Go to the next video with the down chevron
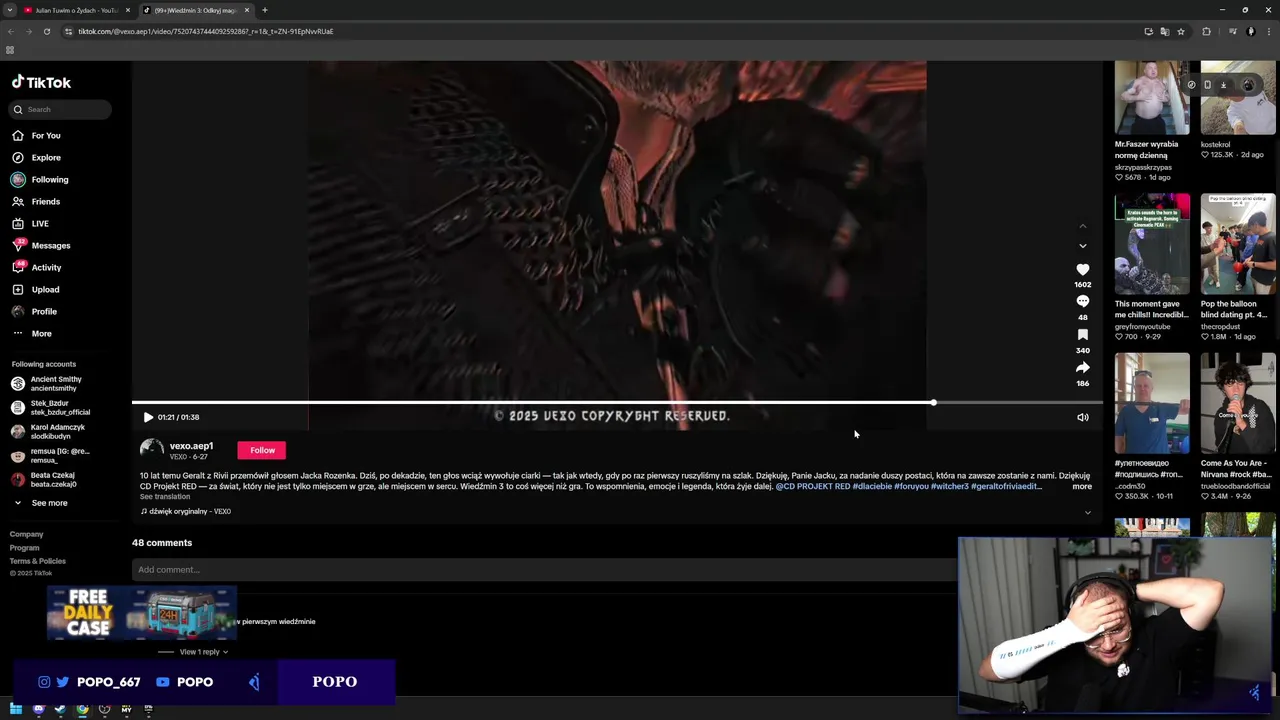Screen dimensions: 1280x720 click(1082, 245)
